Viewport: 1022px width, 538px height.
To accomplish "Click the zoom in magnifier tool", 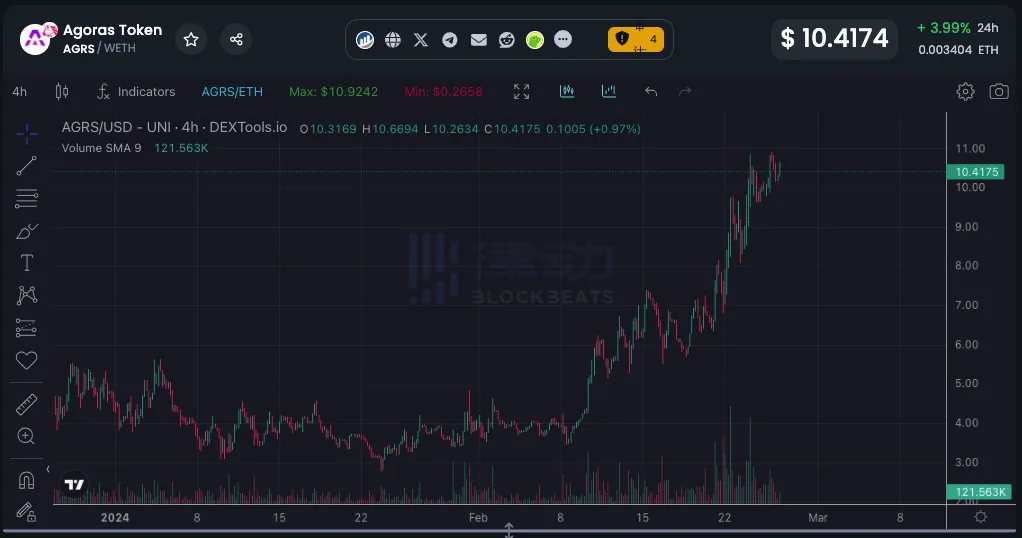I will coord(27,436).
